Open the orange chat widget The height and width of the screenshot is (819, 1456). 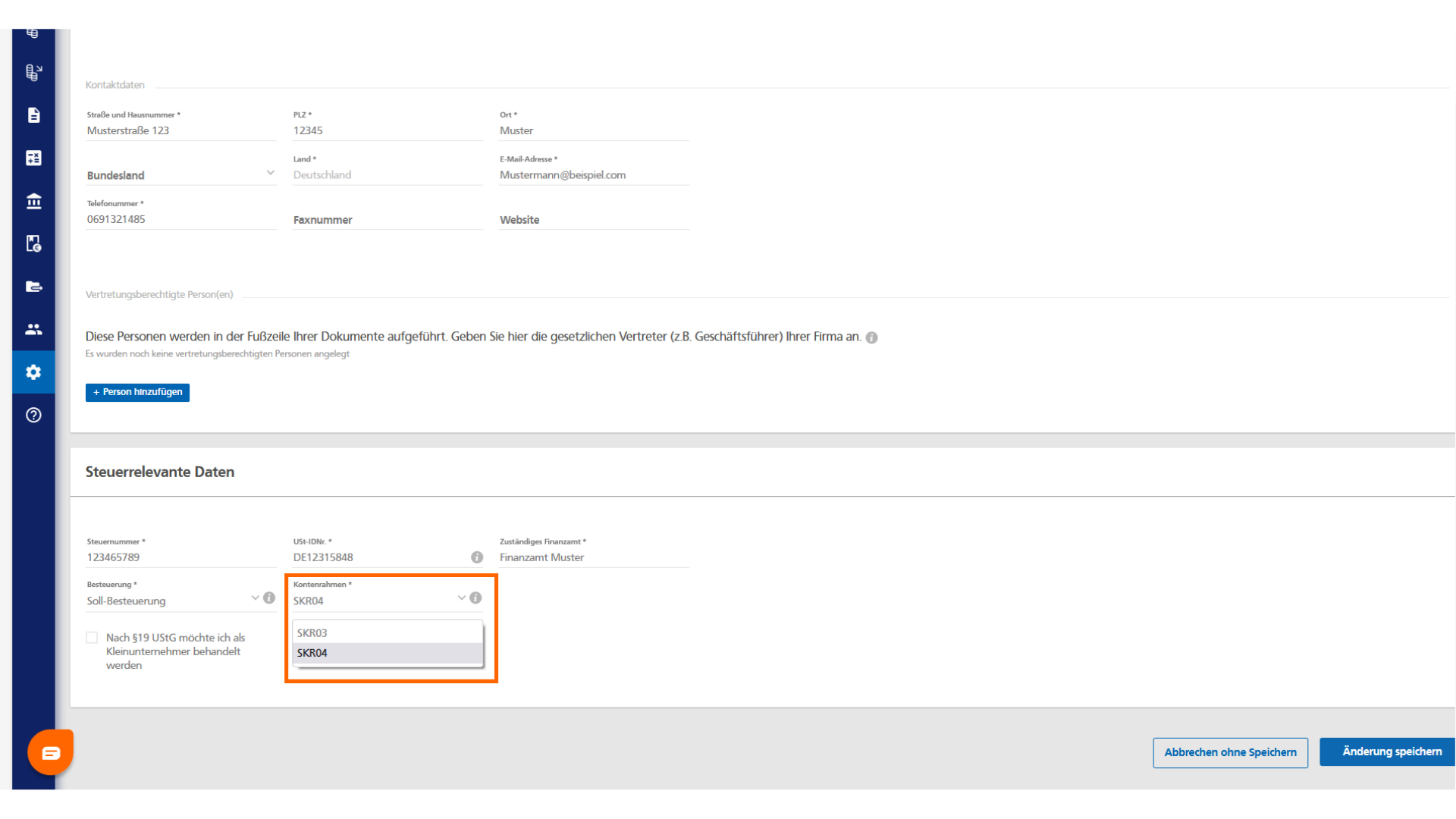51,752
